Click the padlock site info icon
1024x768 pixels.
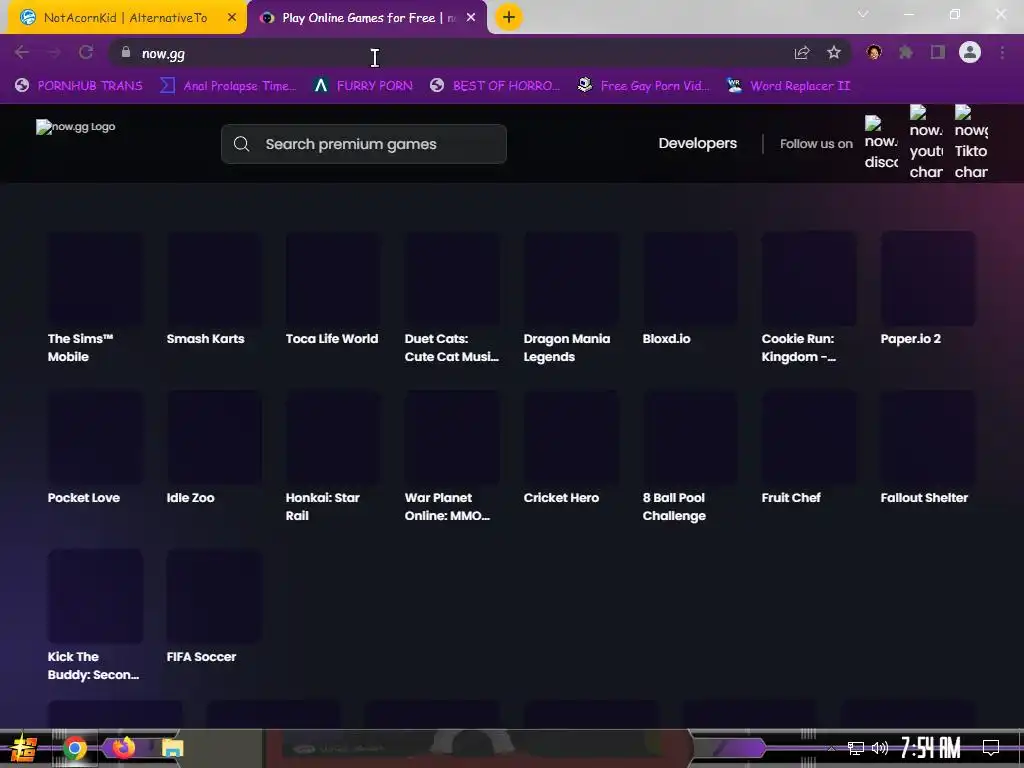click(126, 53)
